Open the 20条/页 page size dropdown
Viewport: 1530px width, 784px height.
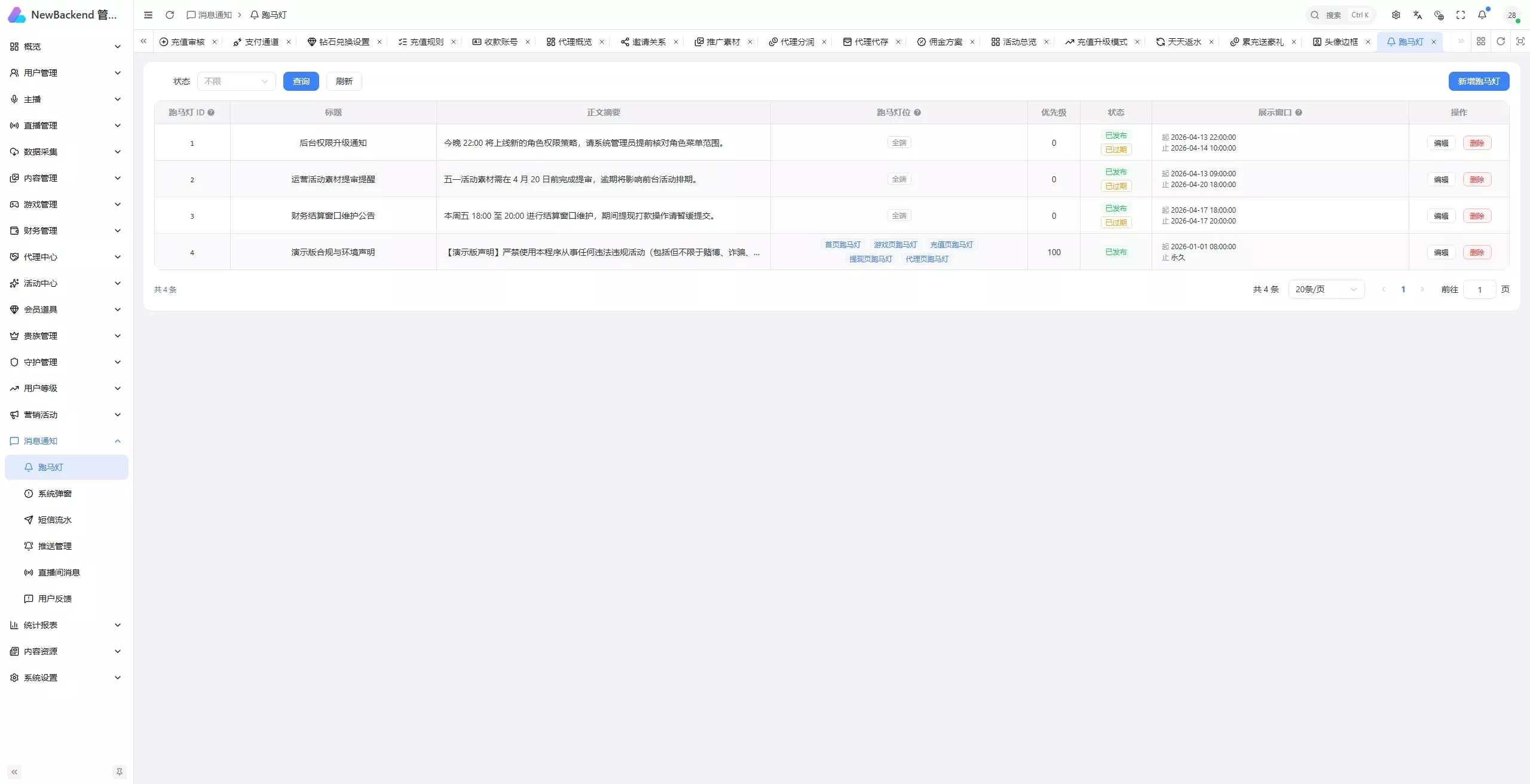[1326, 289]
